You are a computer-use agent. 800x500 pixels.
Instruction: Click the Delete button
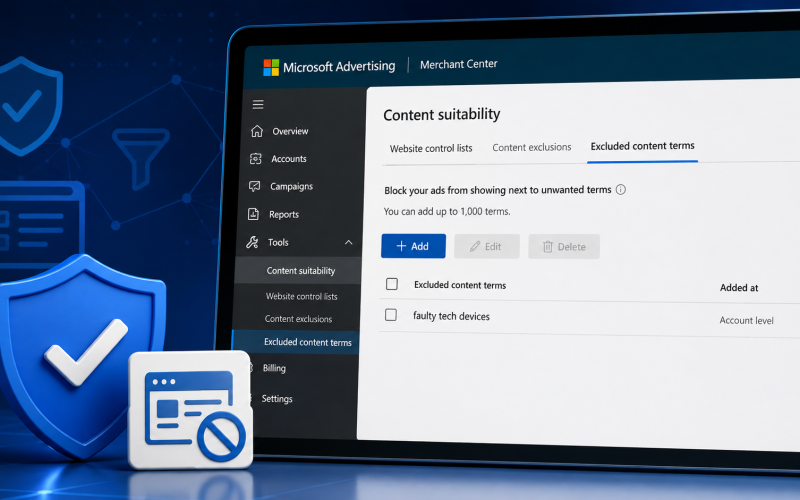tap(564, 247)
